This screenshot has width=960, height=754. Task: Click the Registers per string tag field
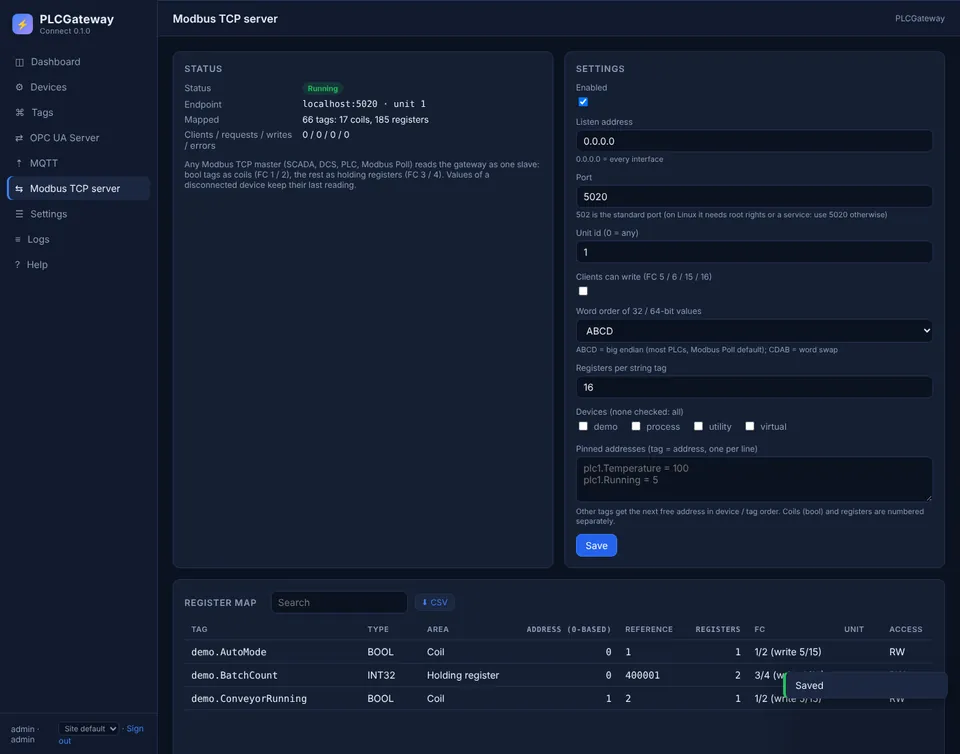click(754, 387)
